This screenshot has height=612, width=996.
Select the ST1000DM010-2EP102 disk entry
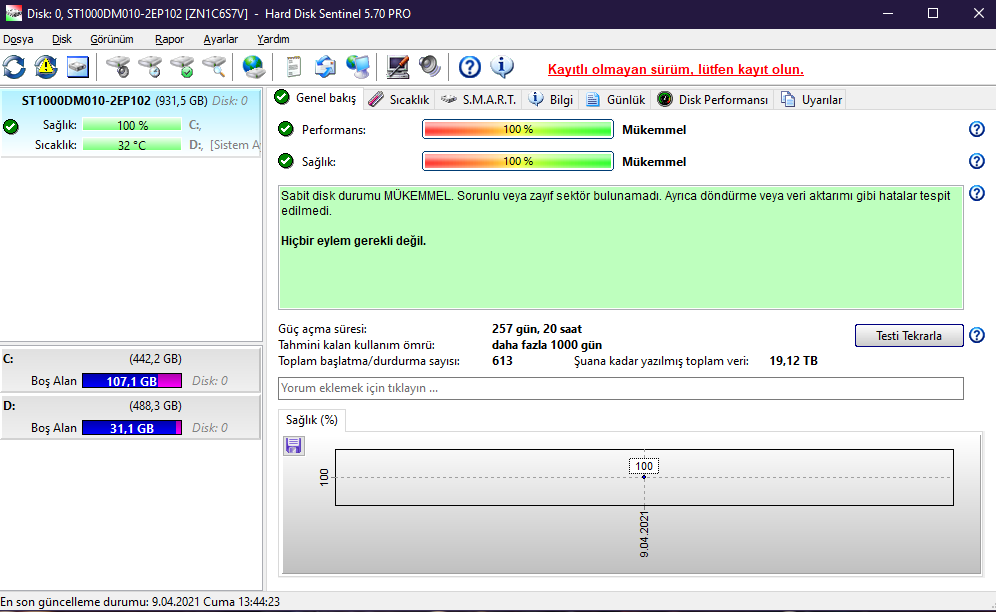pyautogui.click(x=131, y=123)
